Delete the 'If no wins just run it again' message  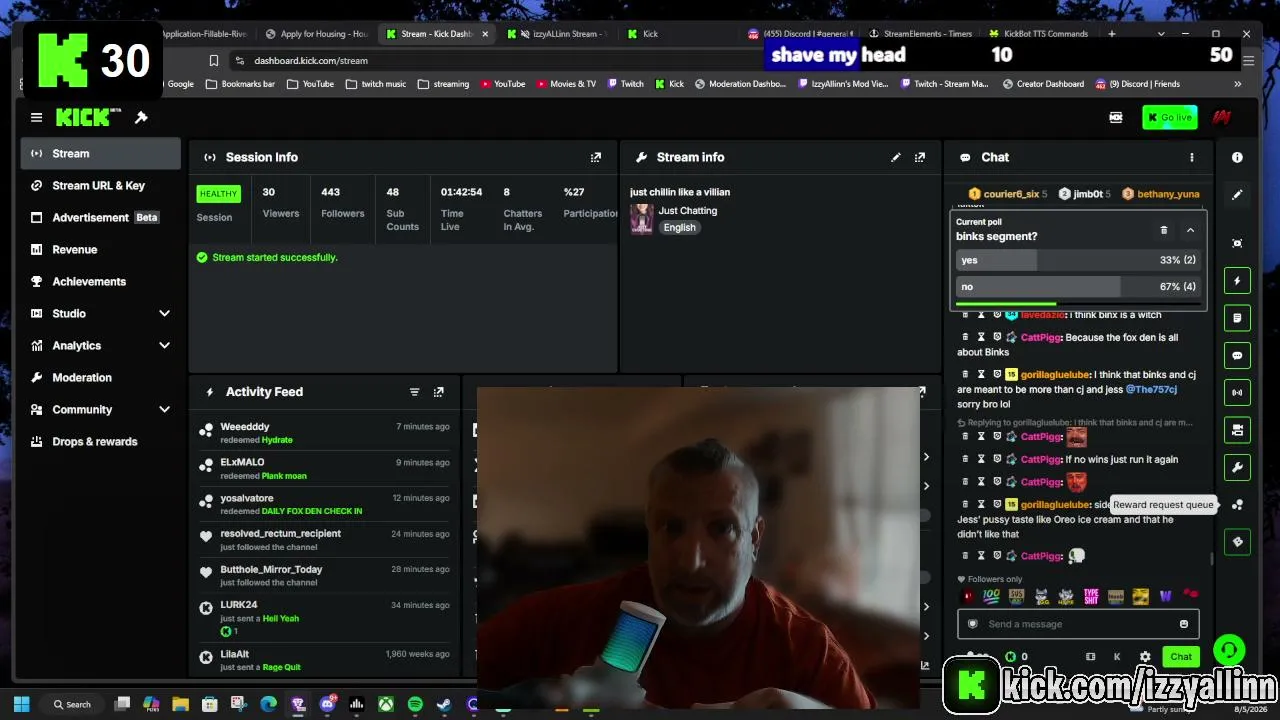click(965, 459)
